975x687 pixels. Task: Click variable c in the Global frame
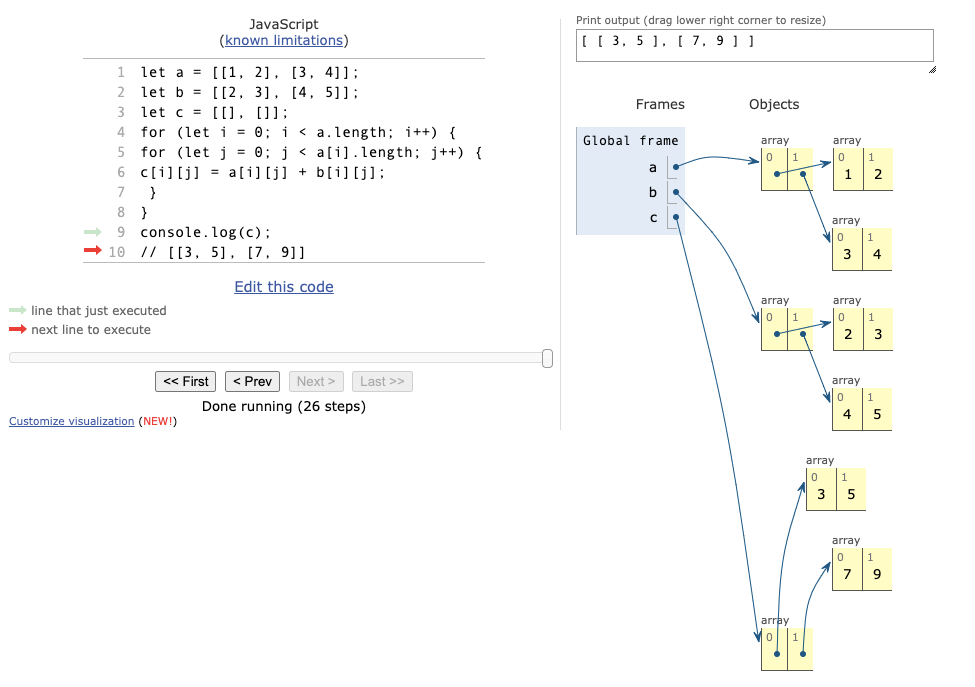[x=652, y=216]
